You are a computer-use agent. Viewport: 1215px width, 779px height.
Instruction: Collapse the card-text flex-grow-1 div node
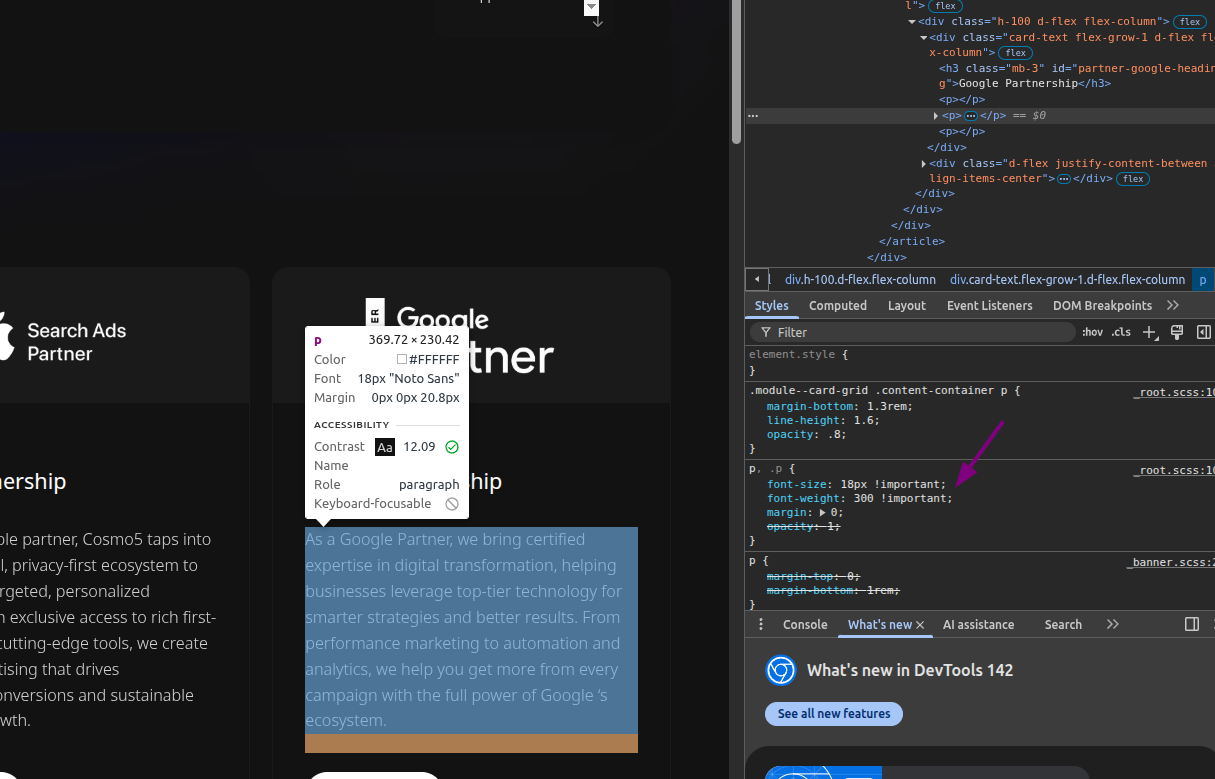tap(924, 38)
